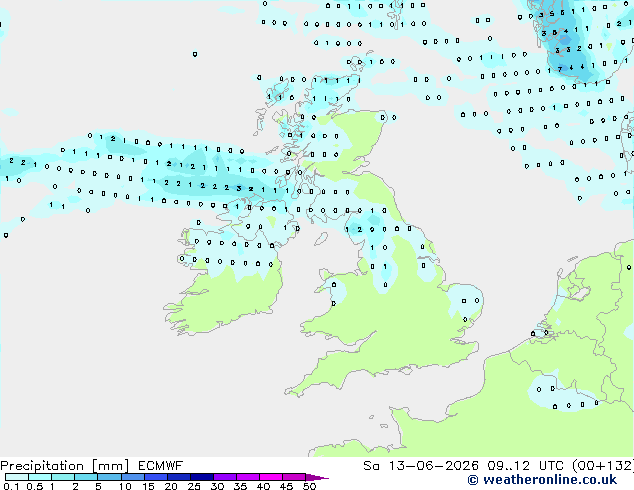
Task: Select the 1–2 mm legend color swatch
Action: (63, 477)
